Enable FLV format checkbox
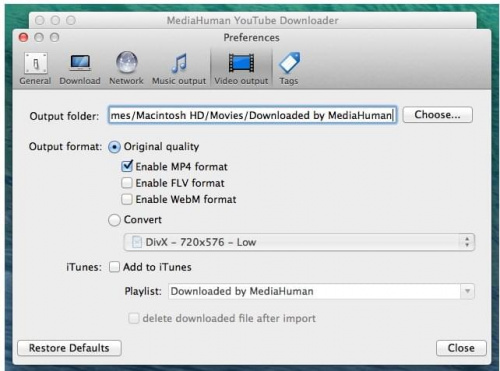 127,183
